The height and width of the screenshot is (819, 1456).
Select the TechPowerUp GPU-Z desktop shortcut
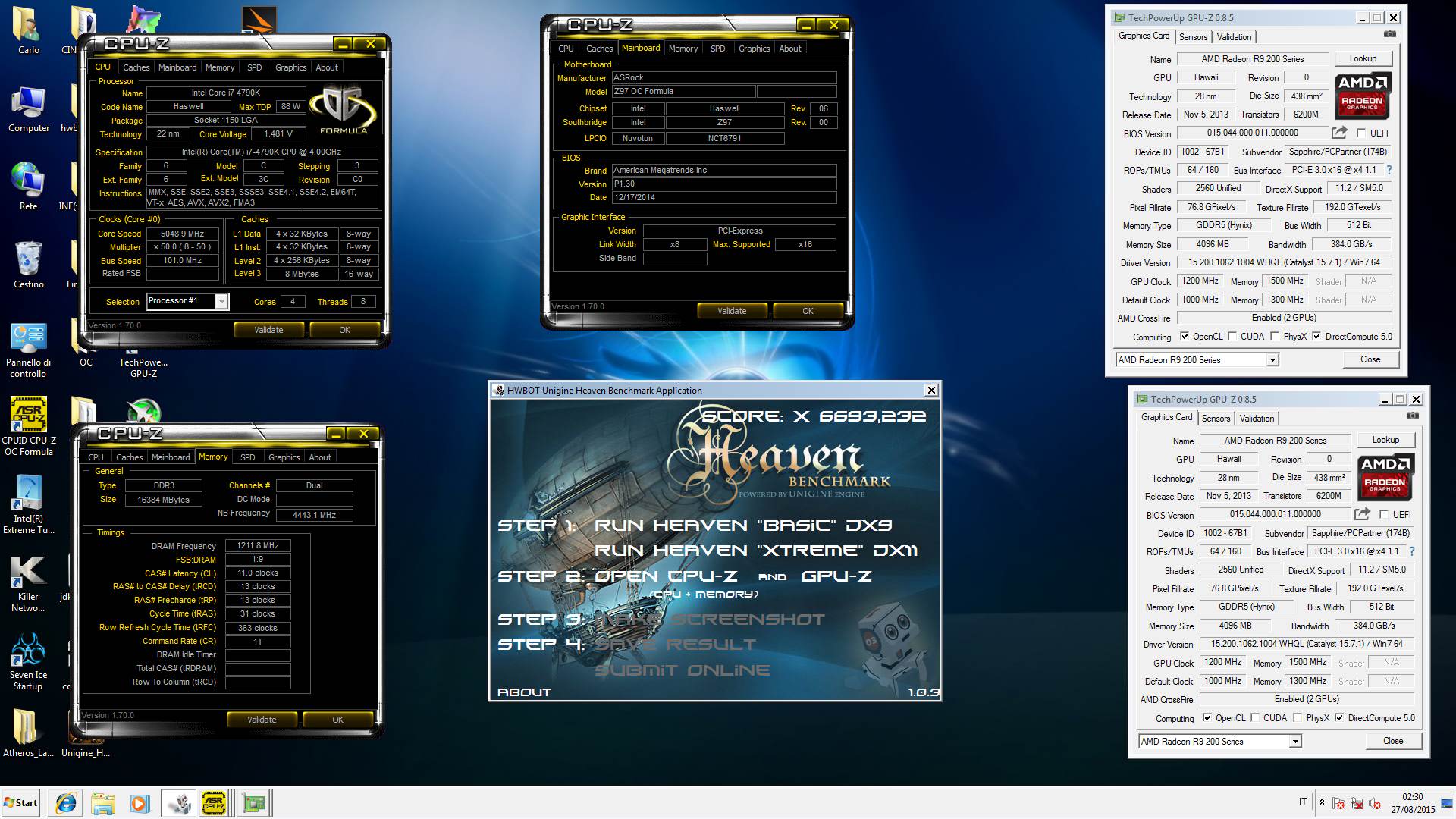pyautogui.click(x=143, y=364)
